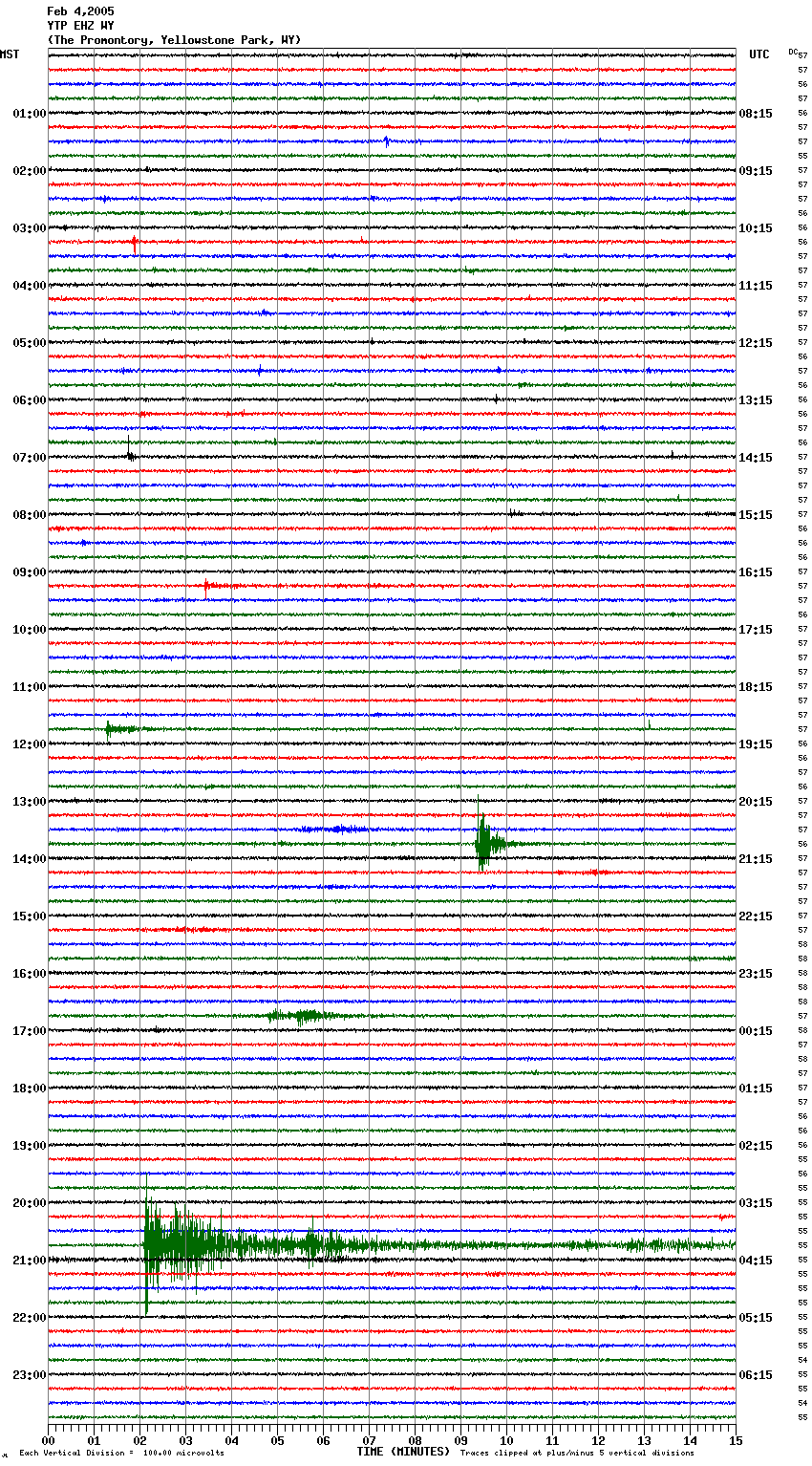Click the red event after 09:00
This screenshot has width=812, height=1466.
[x=206, y=586]
